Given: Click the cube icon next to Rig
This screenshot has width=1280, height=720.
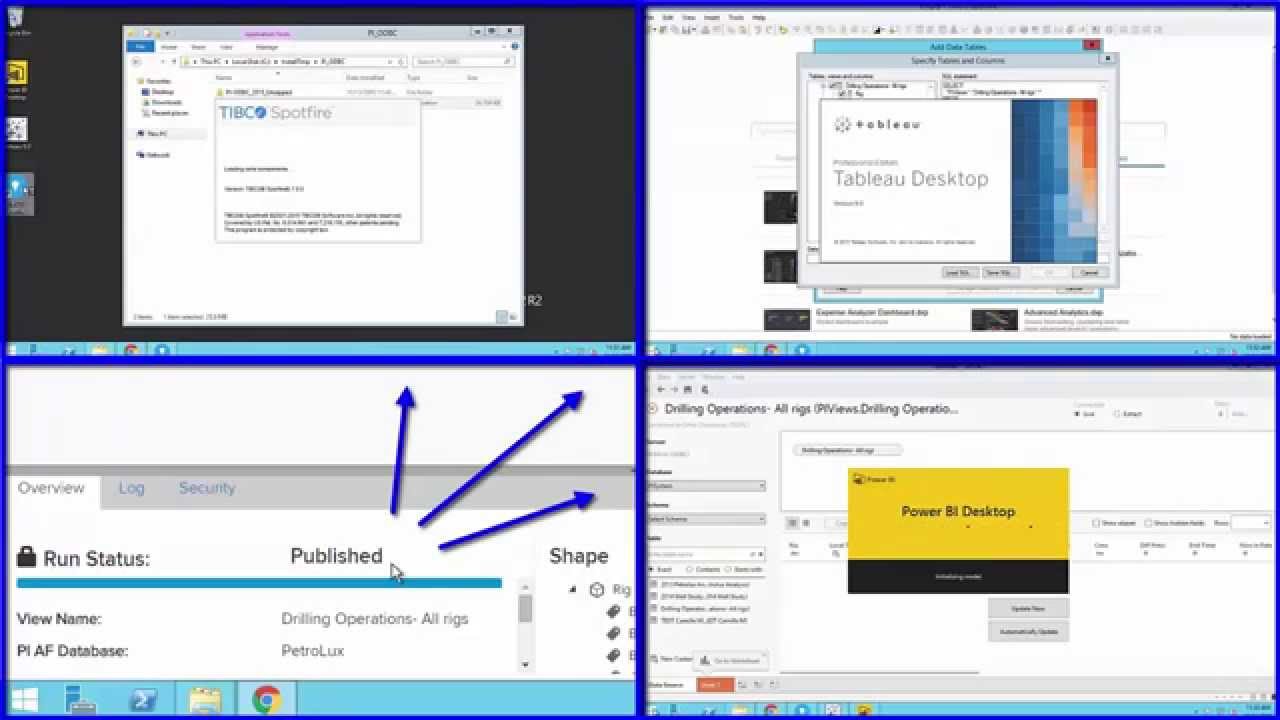Looking at the screenshot, I should (x=597, y=590).
